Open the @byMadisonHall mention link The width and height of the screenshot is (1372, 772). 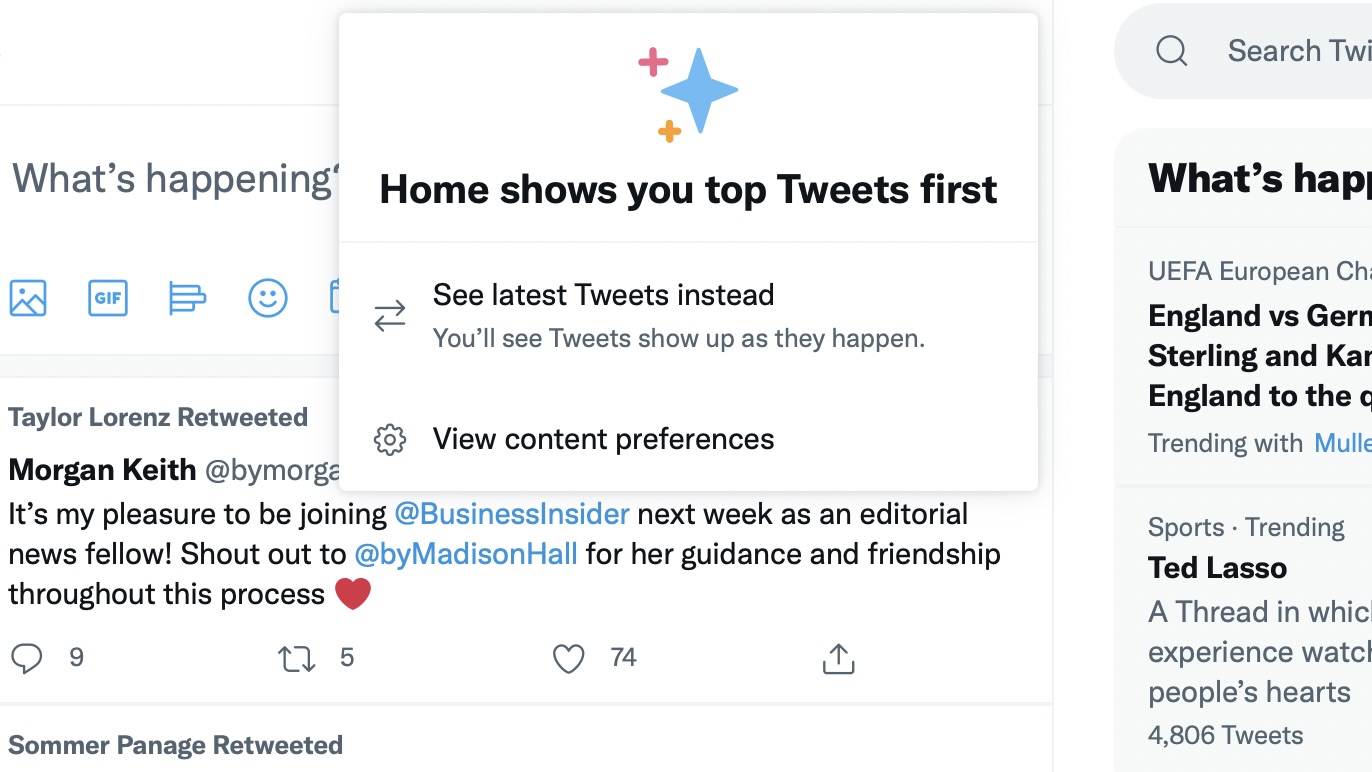pos(465,554)
